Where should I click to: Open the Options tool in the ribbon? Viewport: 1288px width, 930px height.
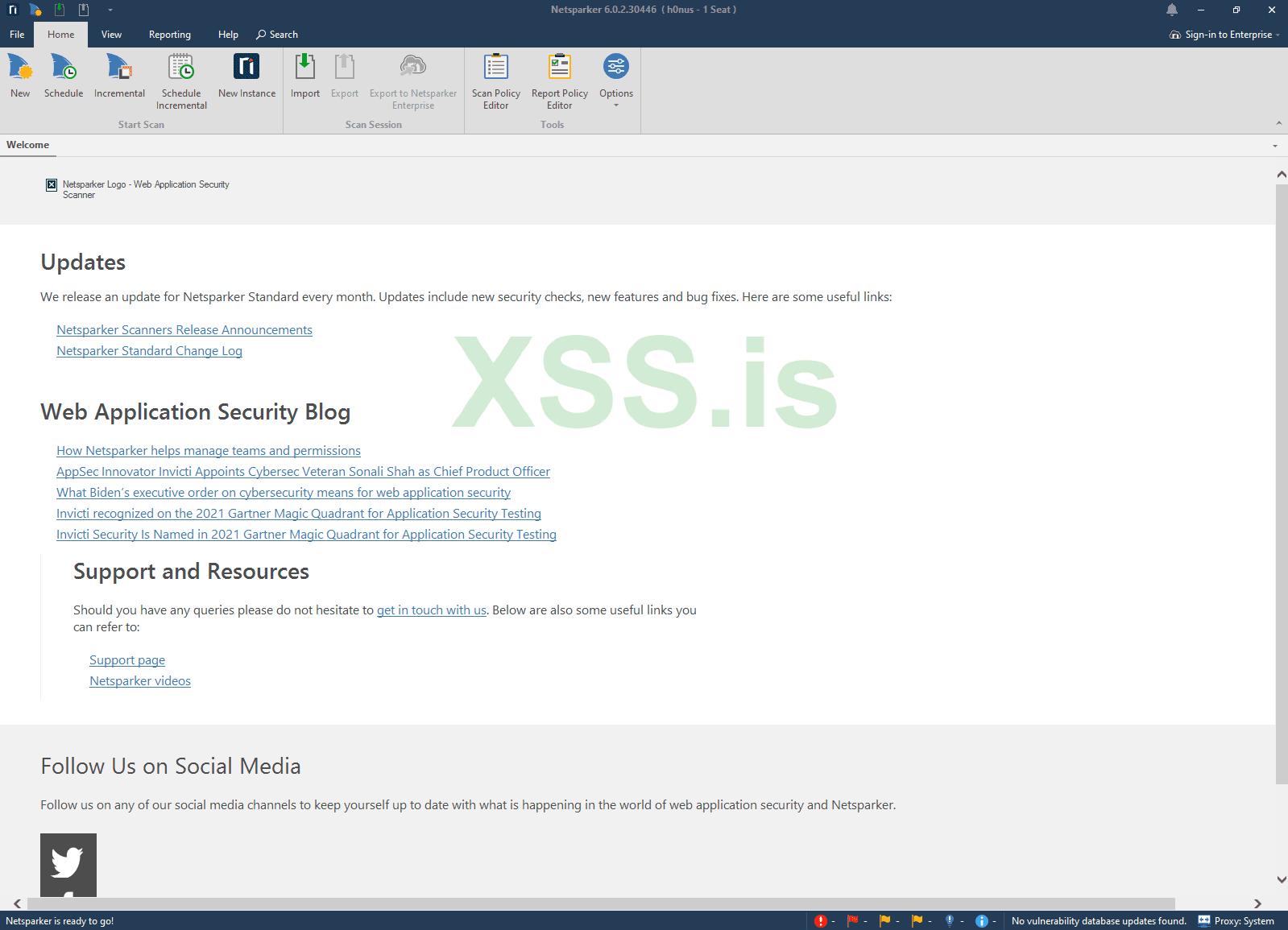pyautogui.click(x=616, y=76)
